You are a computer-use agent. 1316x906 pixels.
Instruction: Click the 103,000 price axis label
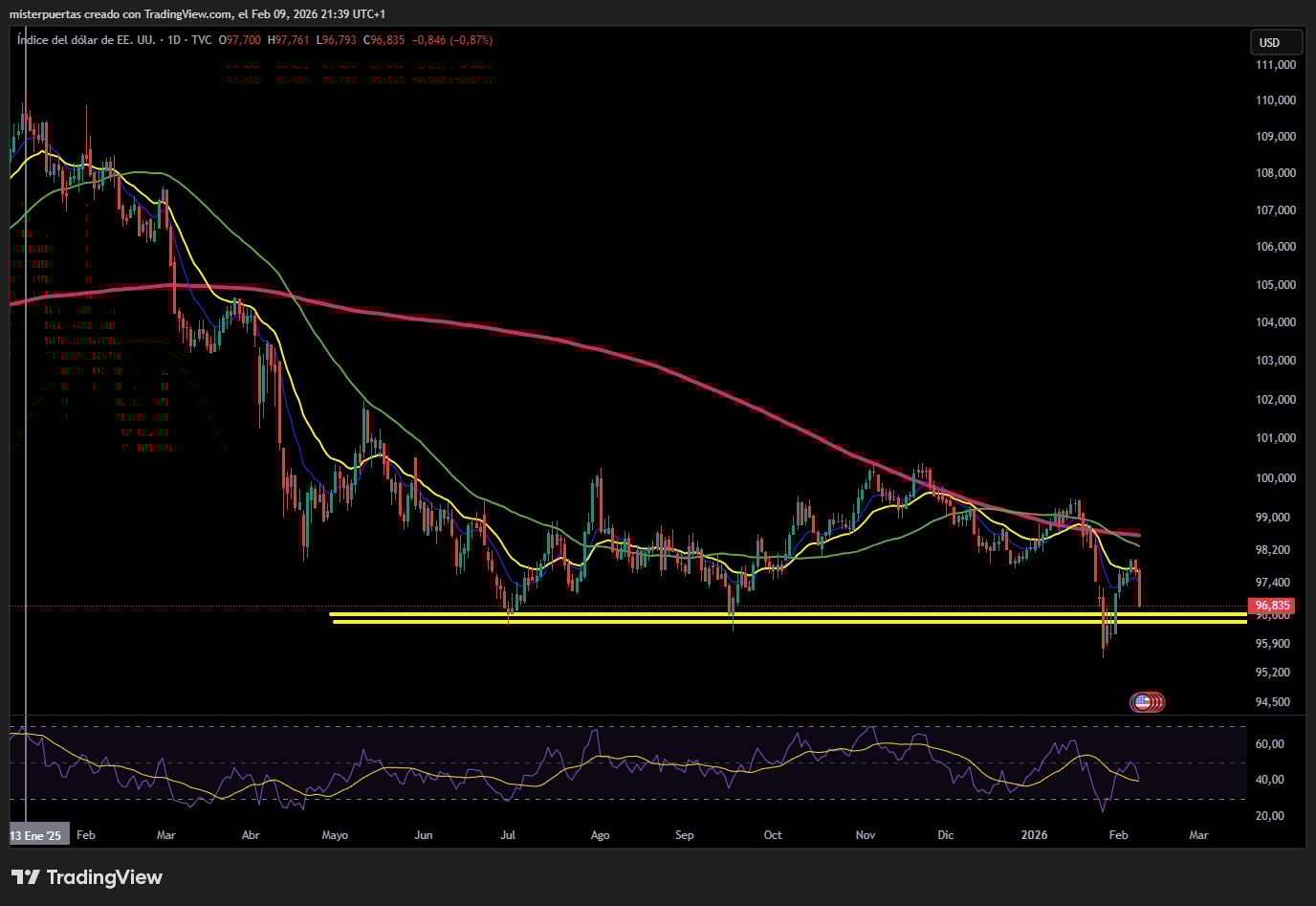(x=1276, y=361)
